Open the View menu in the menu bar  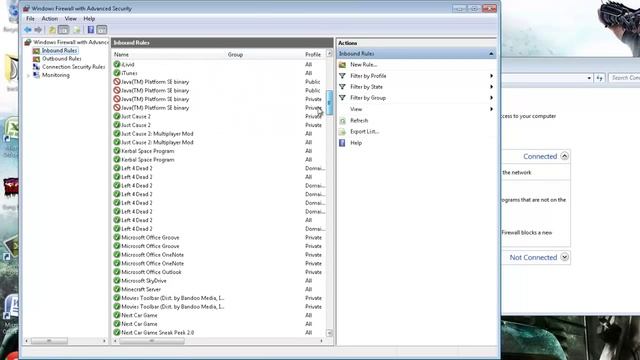tap(71, 19)
